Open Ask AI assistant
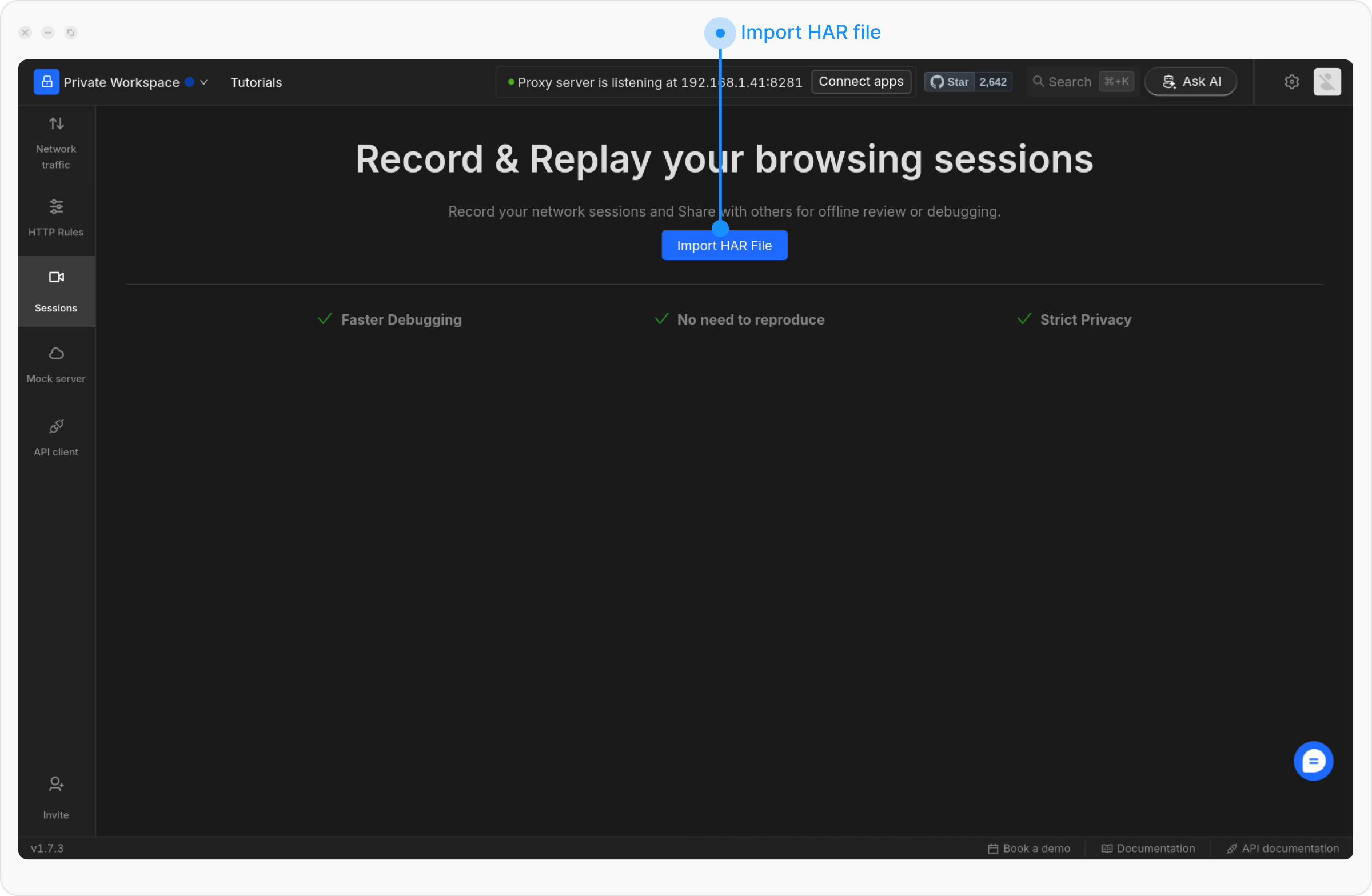The width and height of the screenshot is (1372, 896). [x=1190, y=81]
